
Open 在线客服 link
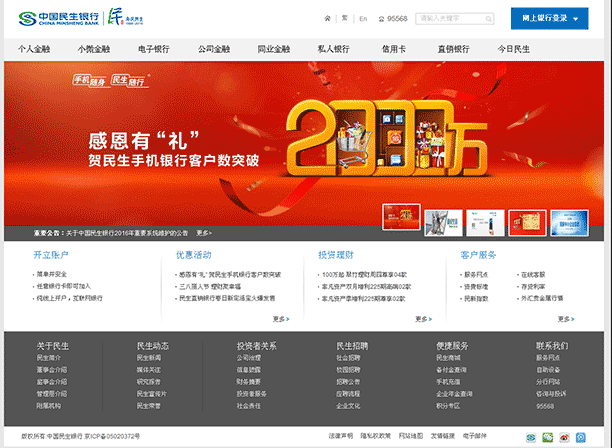[533, 275]
